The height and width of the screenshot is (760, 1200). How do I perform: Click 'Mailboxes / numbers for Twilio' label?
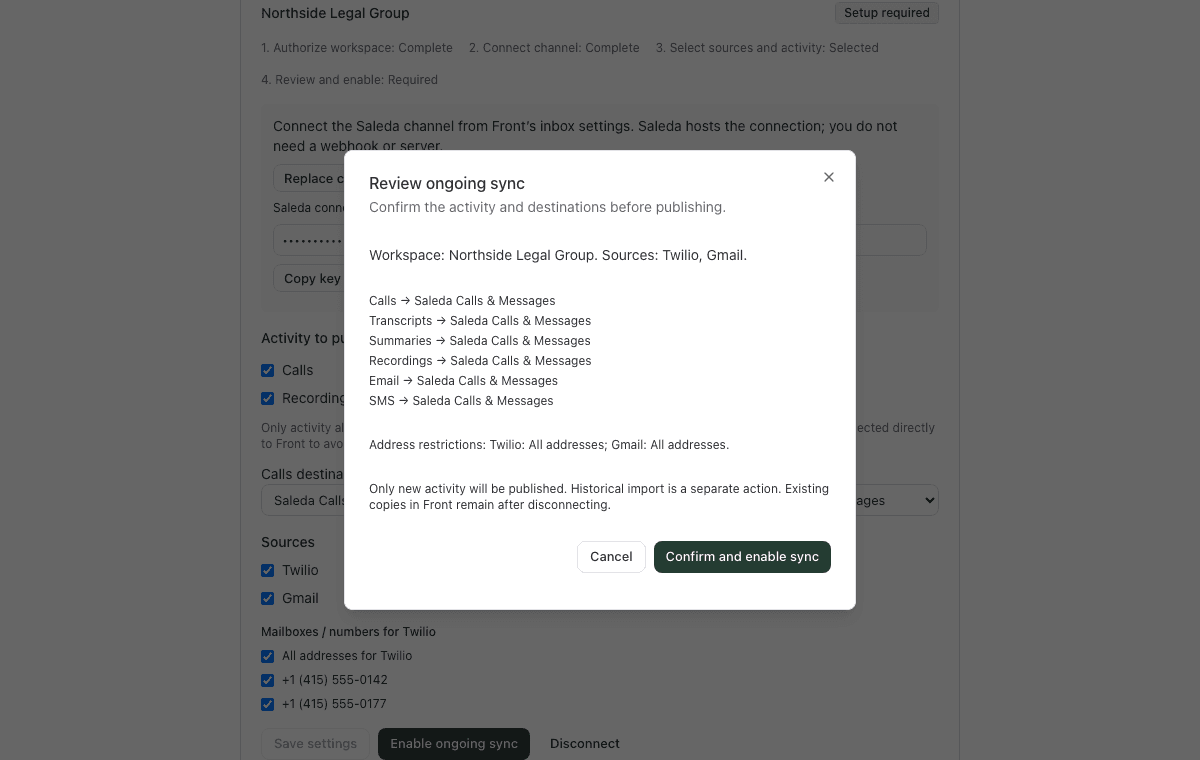pos(348,632)
